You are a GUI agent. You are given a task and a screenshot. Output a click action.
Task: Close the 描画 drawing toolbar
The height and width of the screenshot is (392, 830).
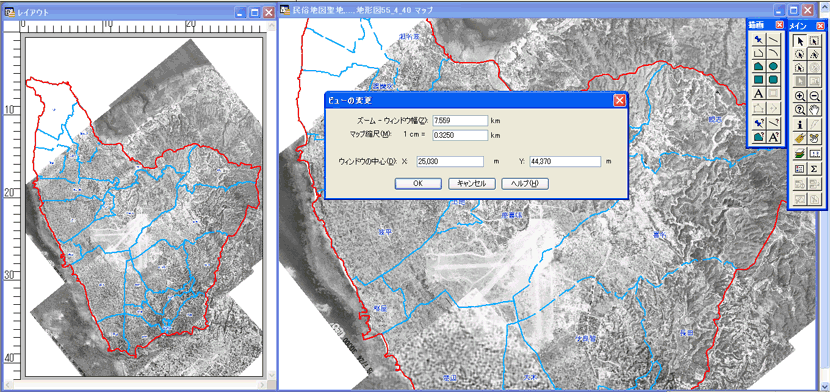[779, 25]
